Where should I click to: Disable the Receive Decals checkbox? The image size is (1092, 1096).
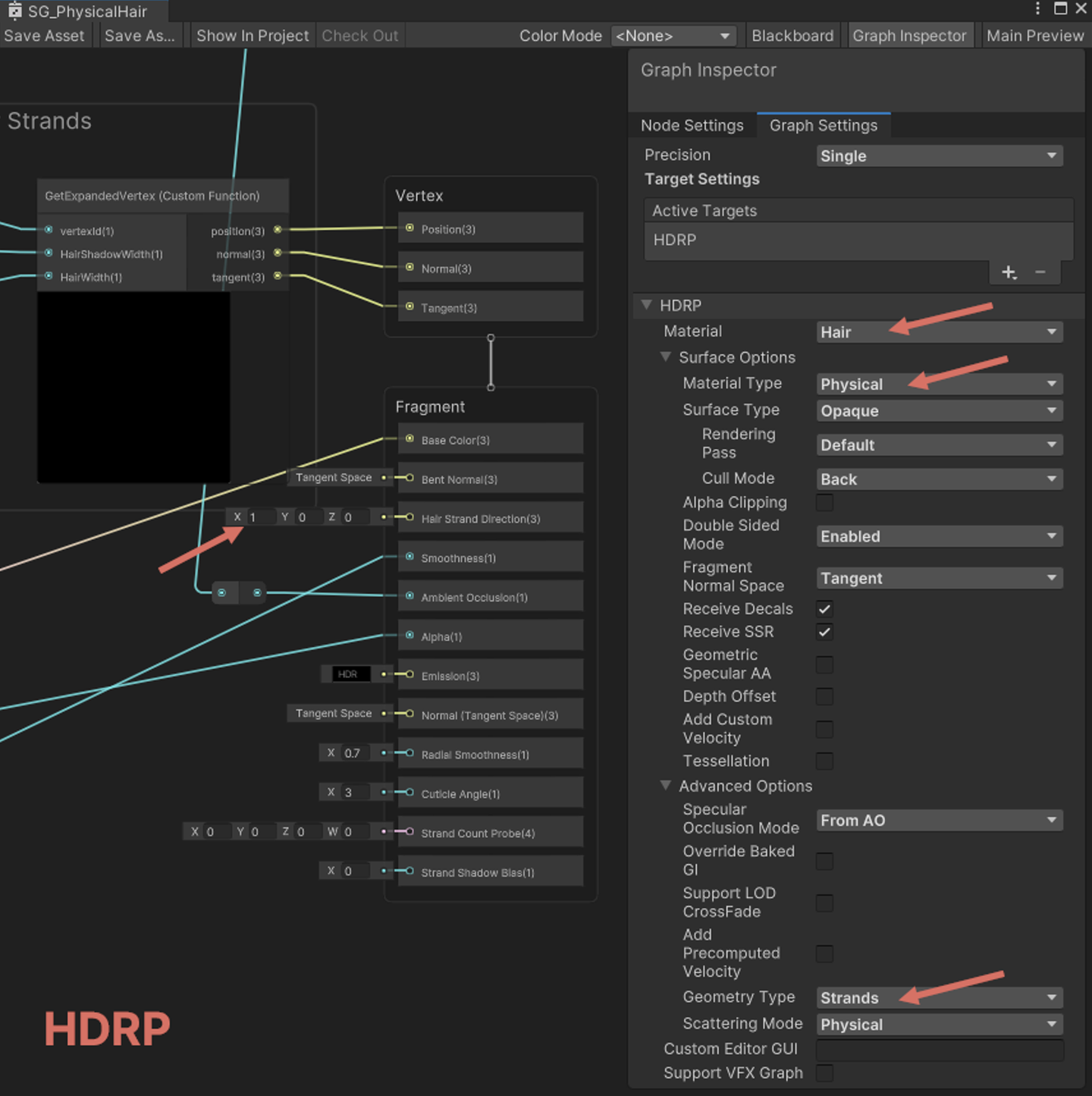click(x=824, y=609)
